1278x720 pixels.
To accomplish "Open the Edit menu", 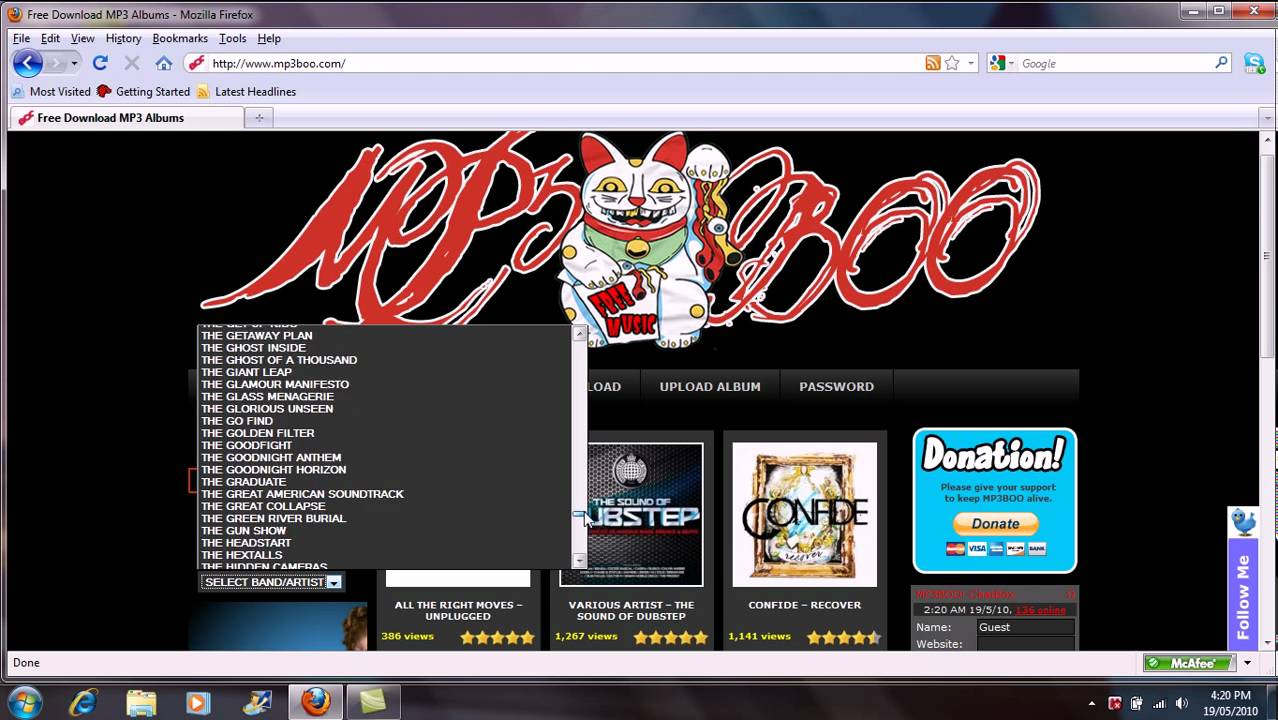I will [50, 38].
